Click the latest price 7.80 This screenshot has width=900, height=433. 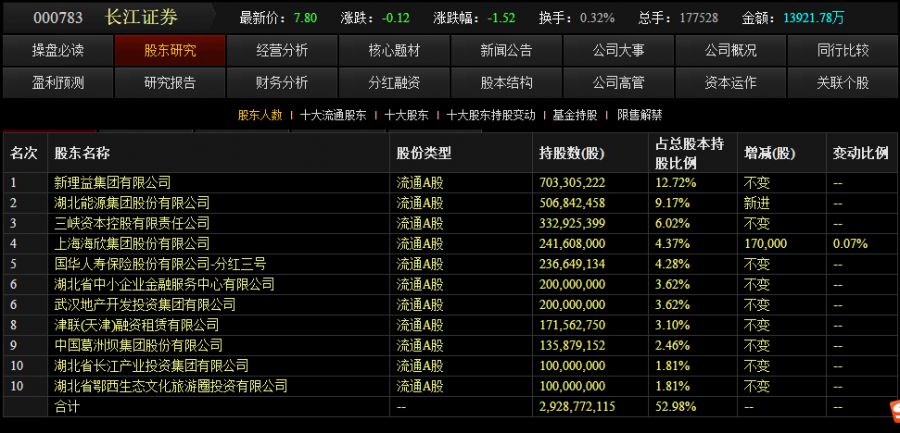[x=305, y=18]
